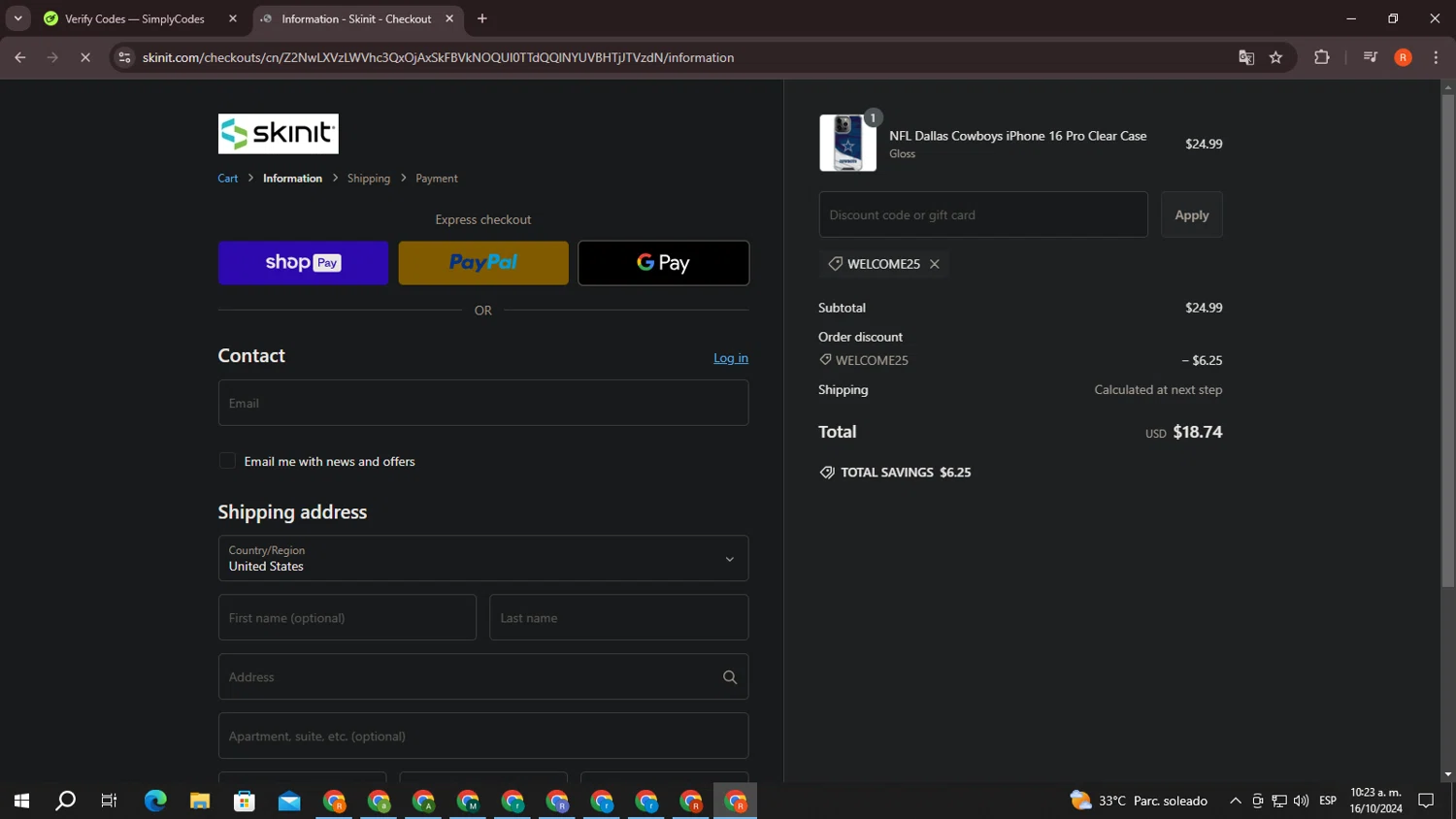Remove the WELCOME25 discount code

[x=935, y=264]
